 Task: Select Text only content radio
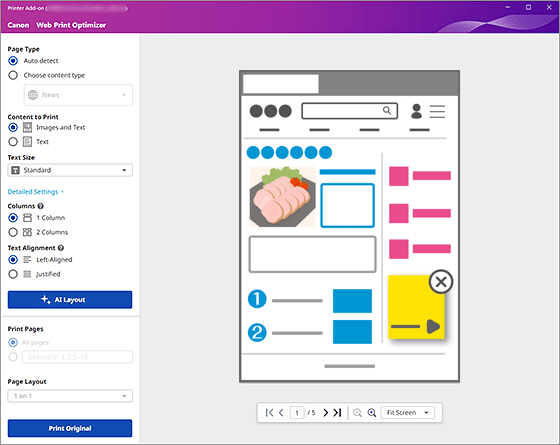coord(13,142)
